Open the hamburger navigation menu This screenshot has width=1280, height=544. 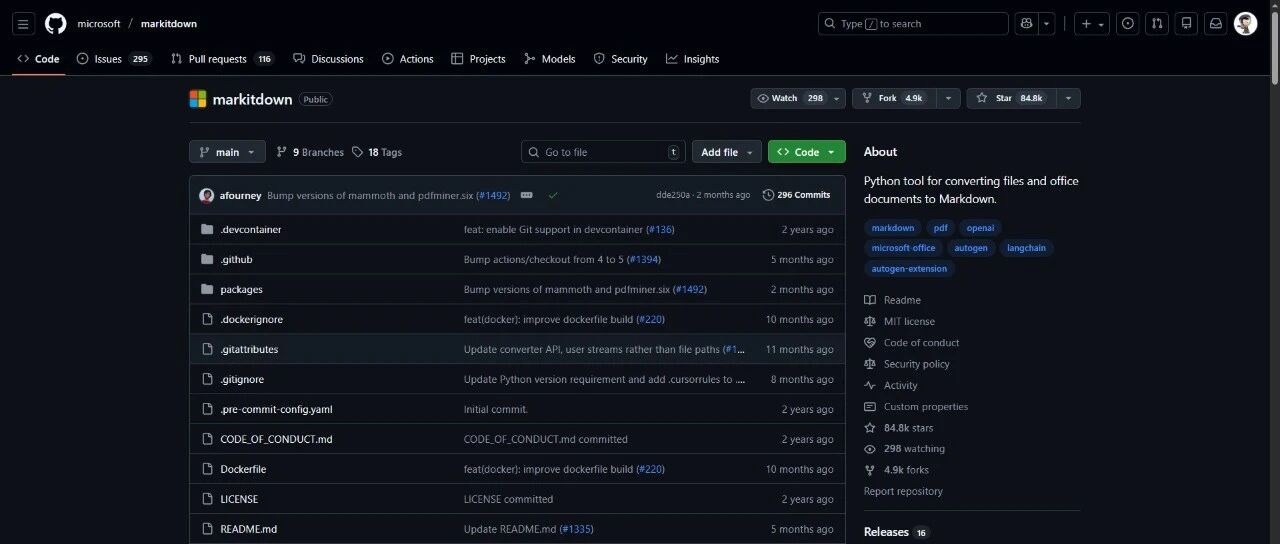24,24
